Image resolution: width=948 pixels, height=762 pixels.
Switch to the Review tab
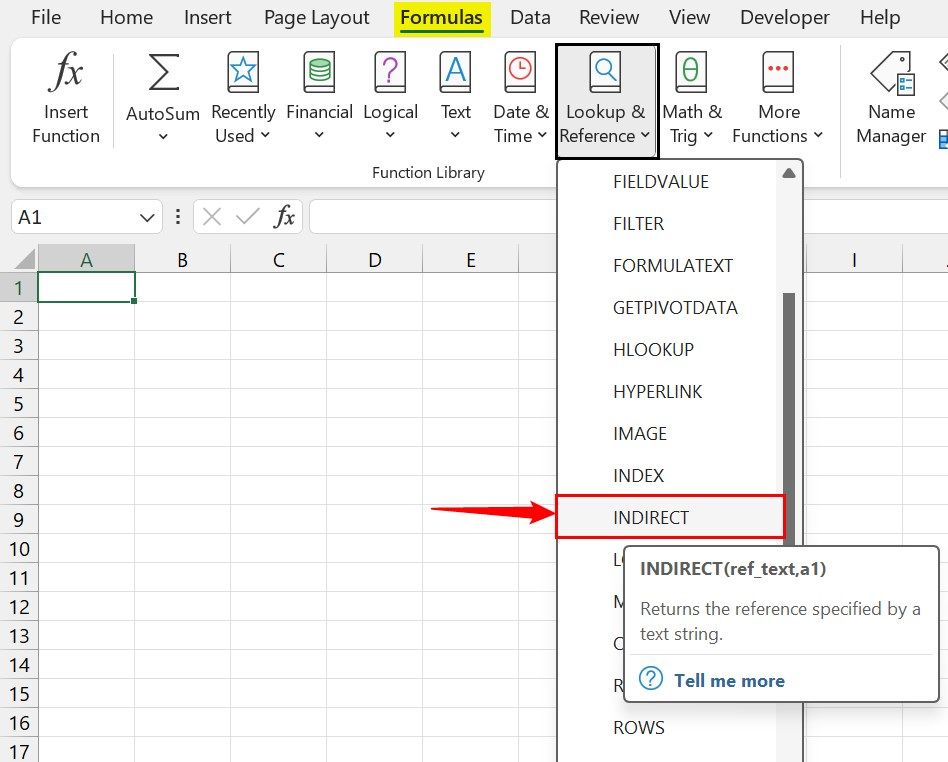[609, 18]
